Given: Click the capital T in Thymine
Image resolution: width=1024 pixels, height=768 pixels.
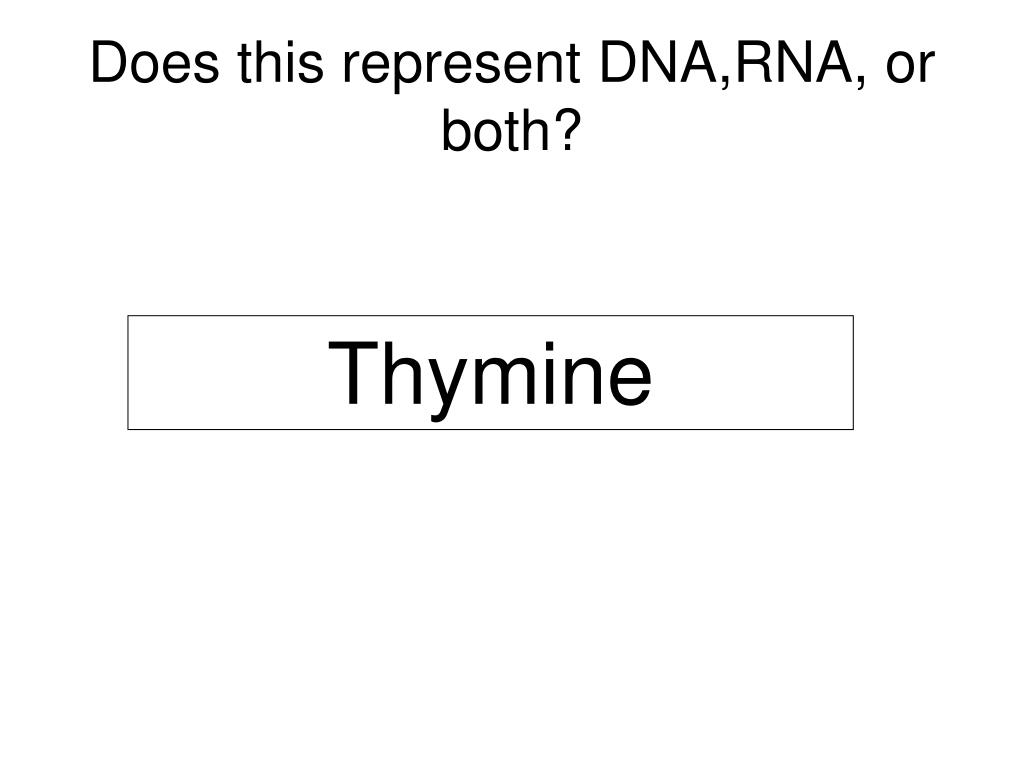Looking at the screenshot, I should pos(354,372).
